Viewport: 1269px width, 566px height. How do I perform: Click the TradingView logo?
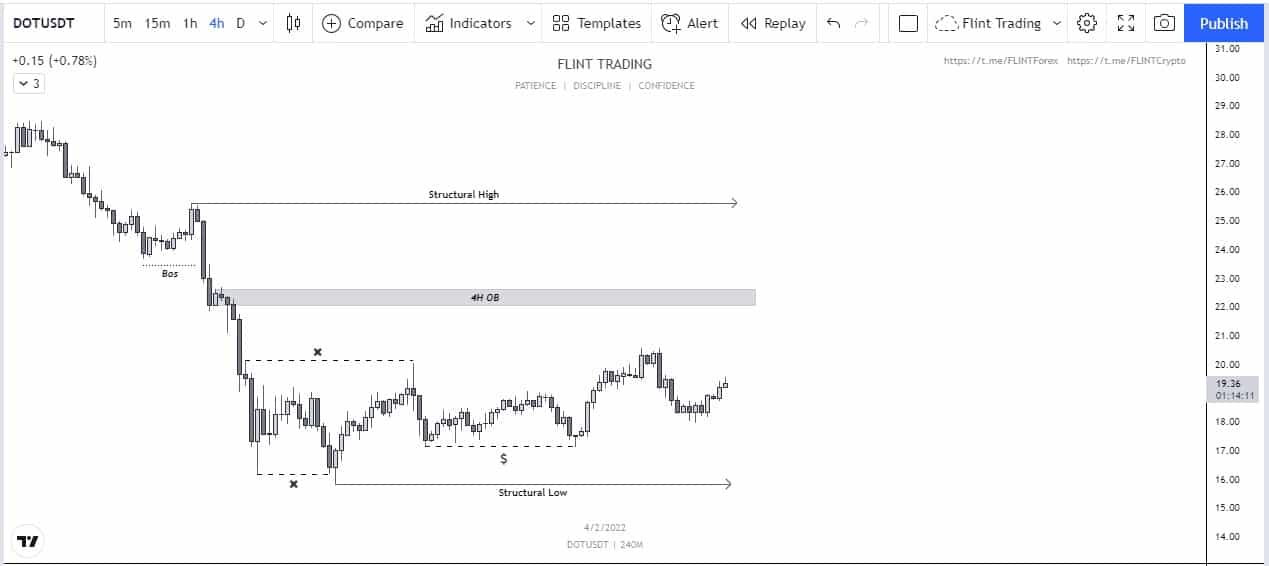(29, 541)
